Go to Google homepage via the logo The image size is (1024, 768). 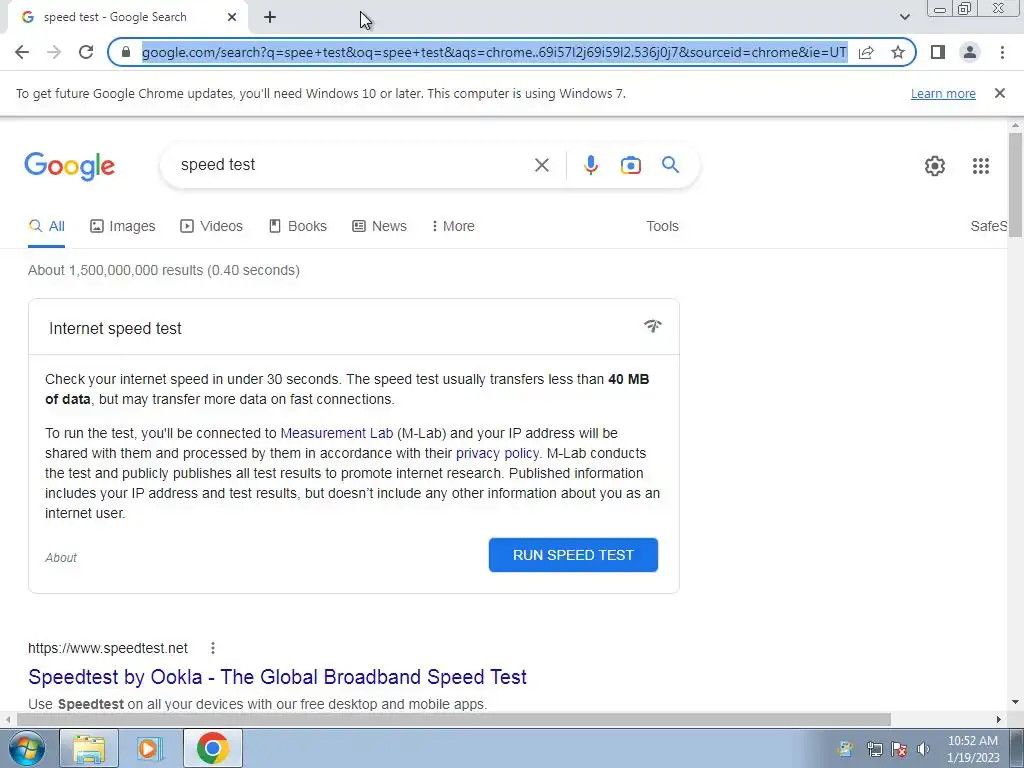(70, 166)
